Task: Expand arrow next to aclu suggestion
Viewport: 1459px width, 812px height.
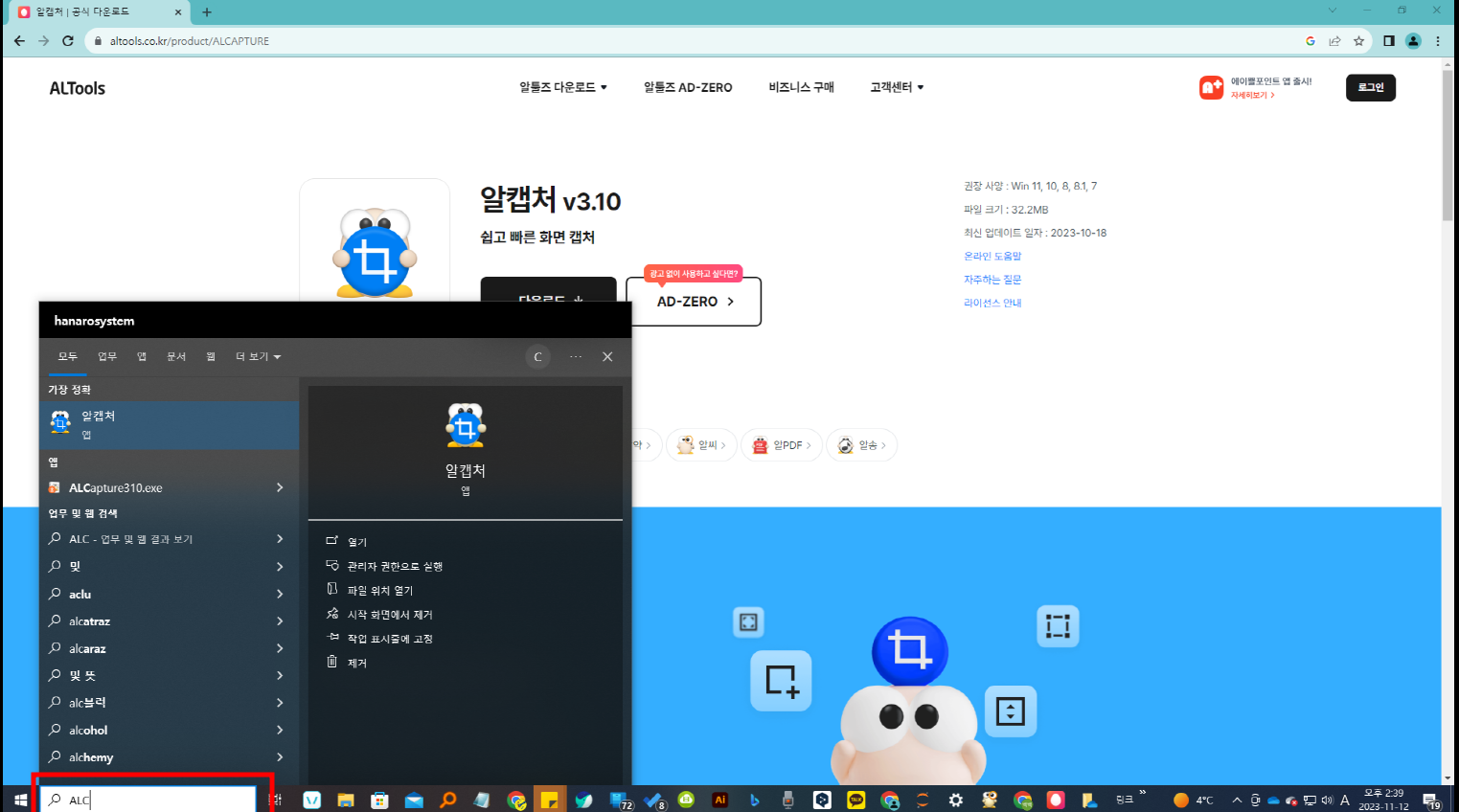Action: coord(280,594)
